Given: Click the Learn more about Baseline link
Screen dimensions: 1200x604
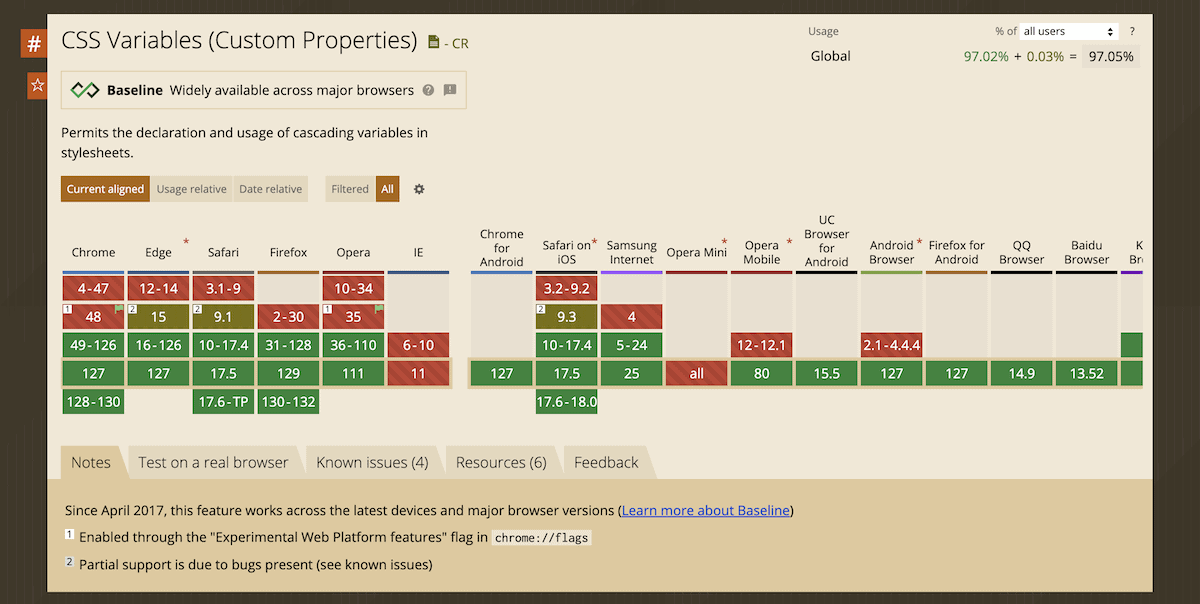Looking at the screenshot, I should (x=705, y=510).
